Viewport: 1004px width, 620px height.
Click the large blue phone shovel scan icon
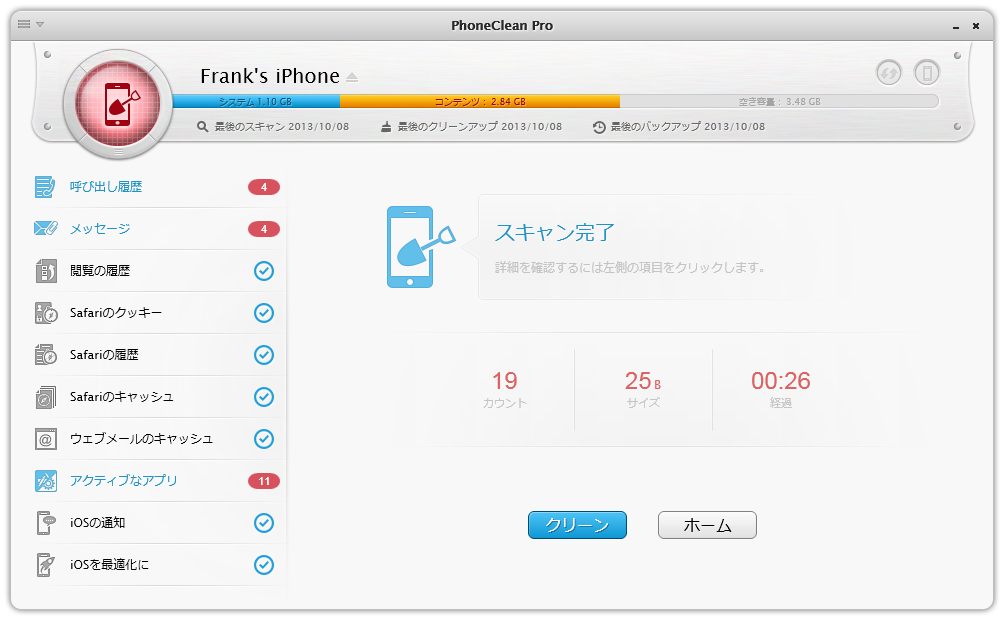(420, 247)
